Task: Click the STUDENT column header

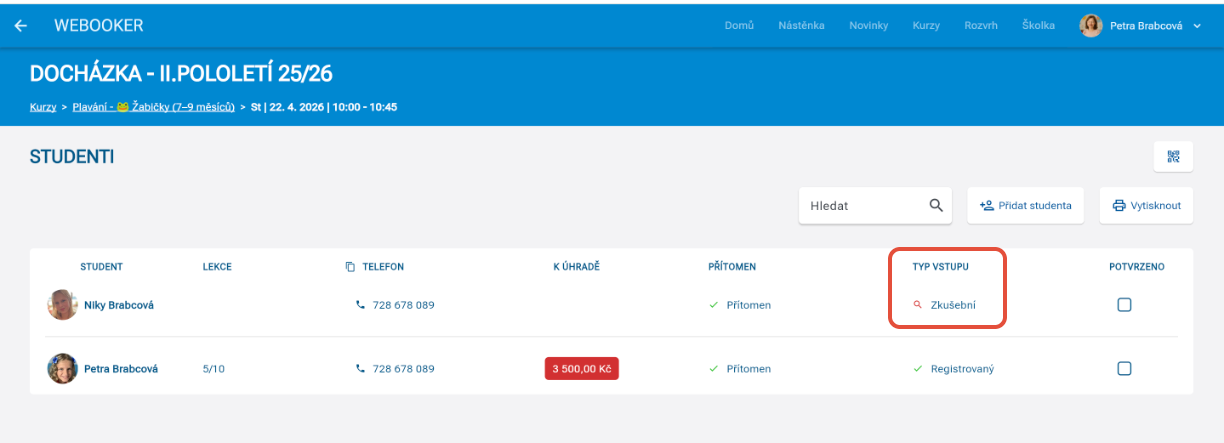Action: point(102,267)
